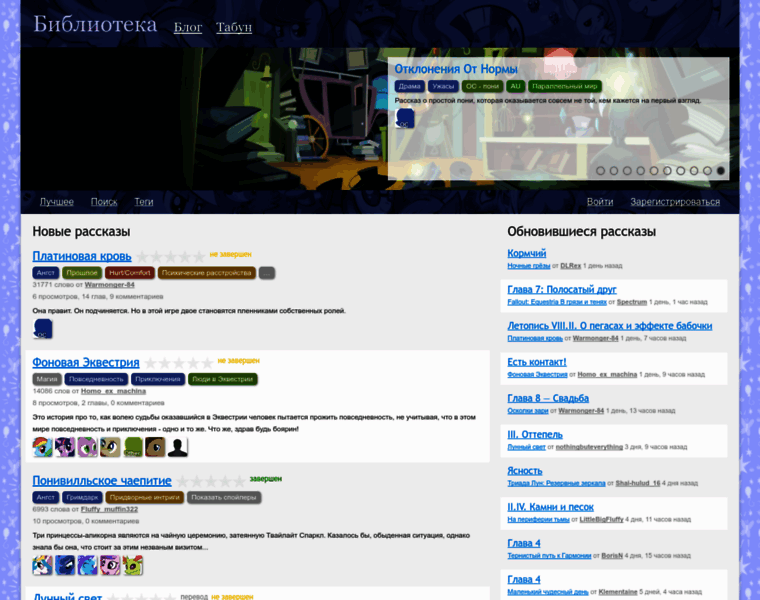Click the Люди в Эквестрии tag

(222, 379)
